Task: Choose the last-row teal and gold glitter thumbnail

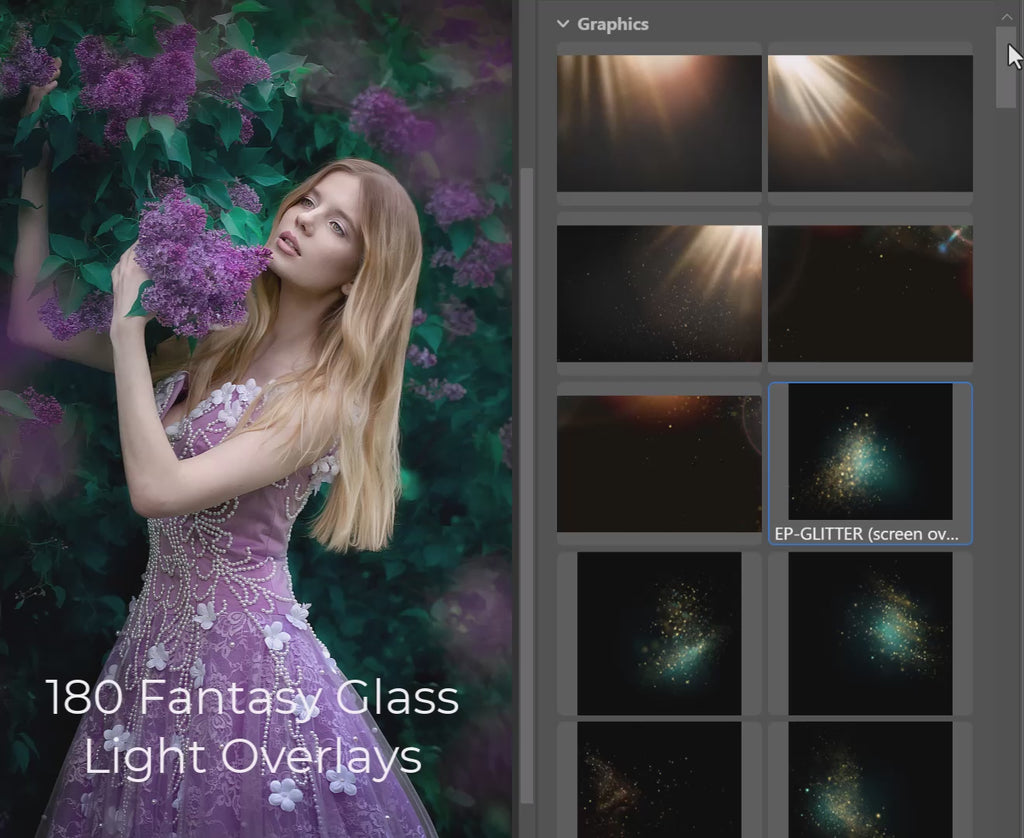Action: pos(870,780)
